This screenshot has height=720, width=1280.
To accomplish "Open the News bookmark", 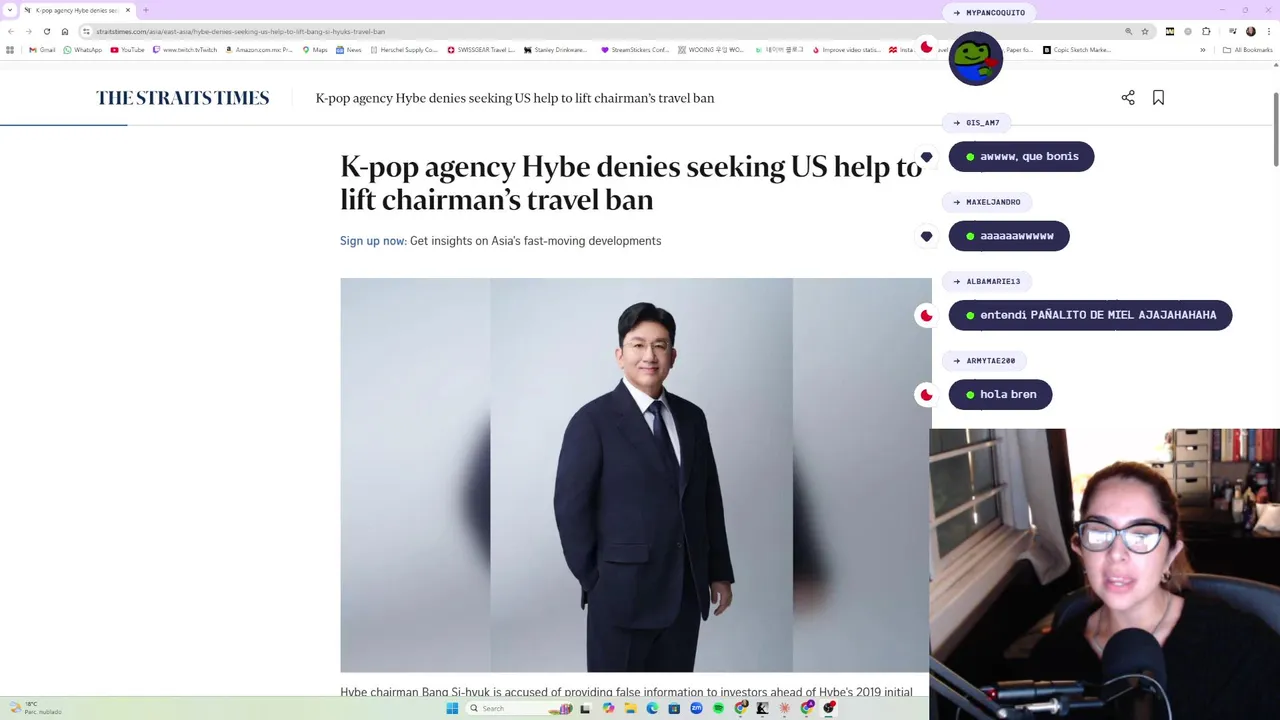I will pyautogui.click(x=348, y=49).
